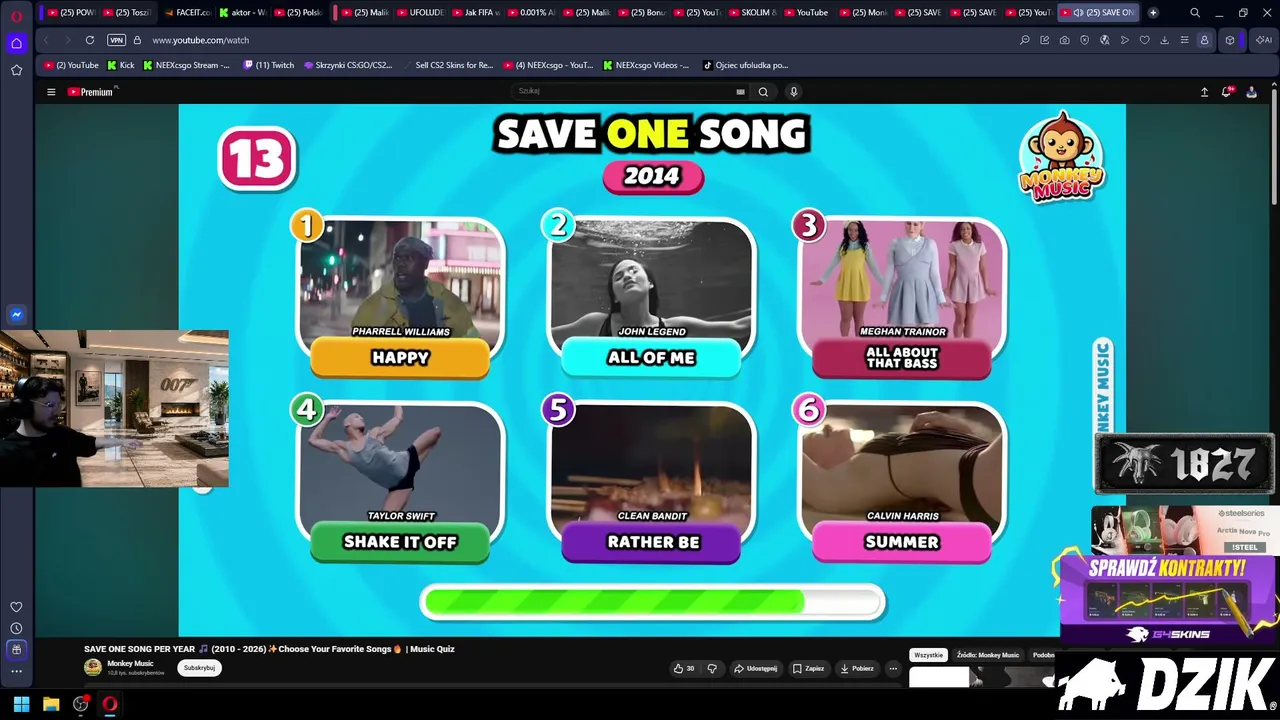The height and width of the screenshot is (720, 1280).
Task: Open the new tab plus button
Action: [x=1153, y=13]
